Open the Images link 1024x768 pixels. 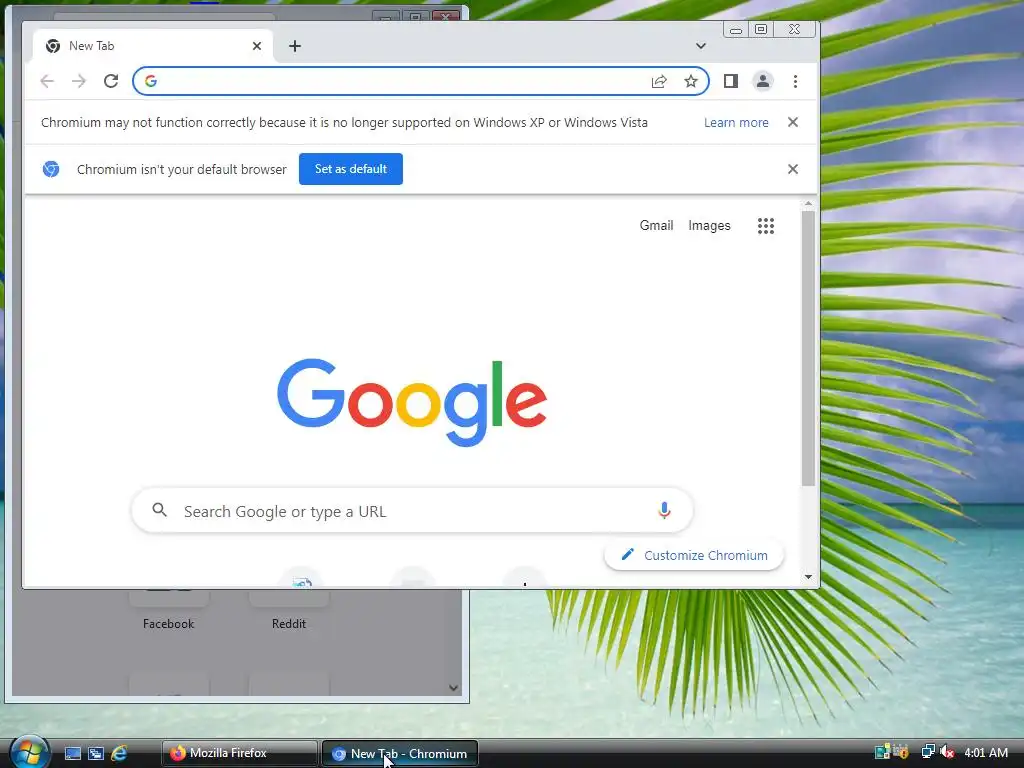click(709, 225)
